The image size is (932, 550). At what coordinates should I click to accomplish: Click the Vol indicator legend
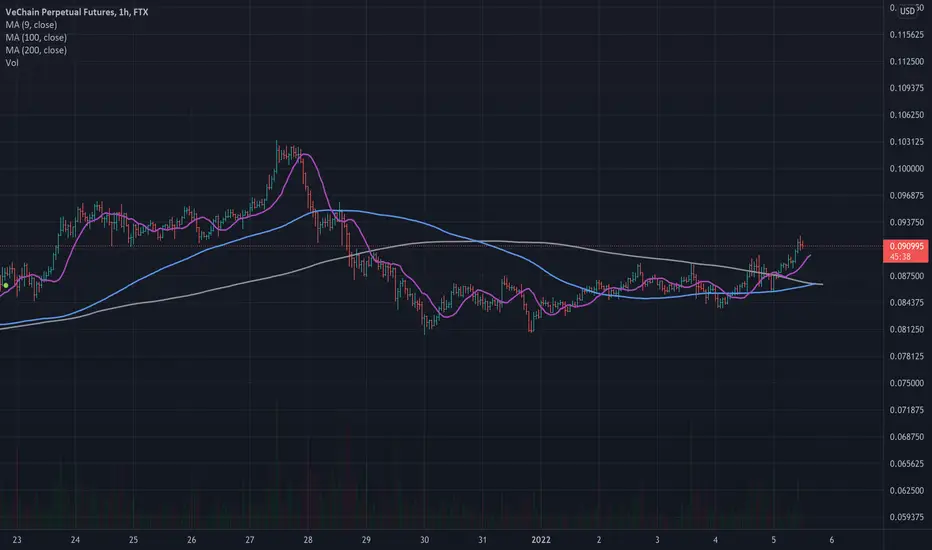pyautogui.click(x=12, y=62)
